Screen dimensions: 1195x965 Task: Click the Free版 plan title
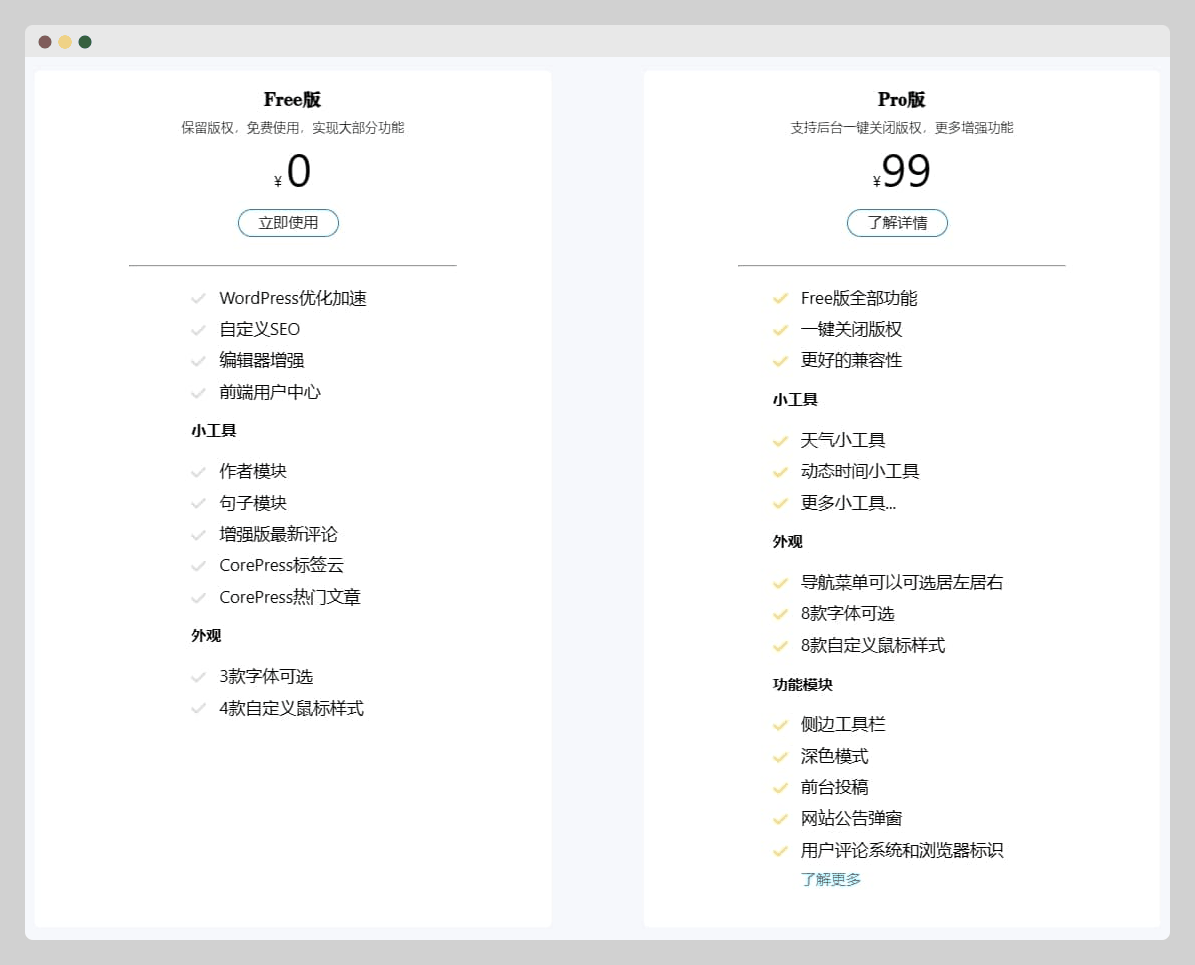pos(292,100)
